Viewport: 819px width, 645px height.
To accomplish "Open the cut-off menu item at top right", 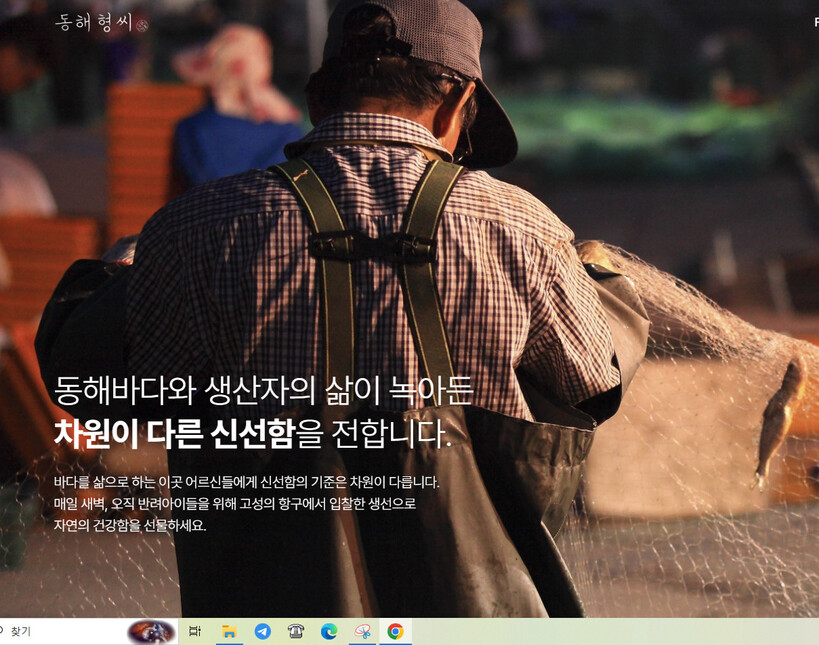I will (x=815, y=22).
